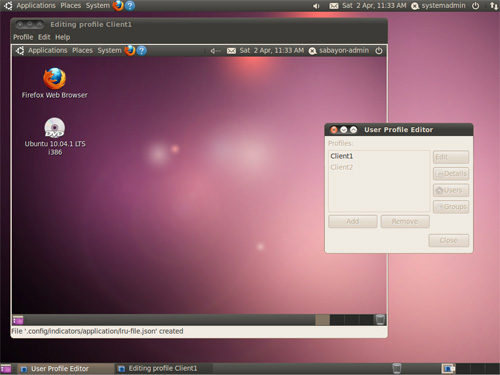Open the mail envelope indicator in the top panel
The width and height of the screenshot is (500, 375).
pos(334,6)
